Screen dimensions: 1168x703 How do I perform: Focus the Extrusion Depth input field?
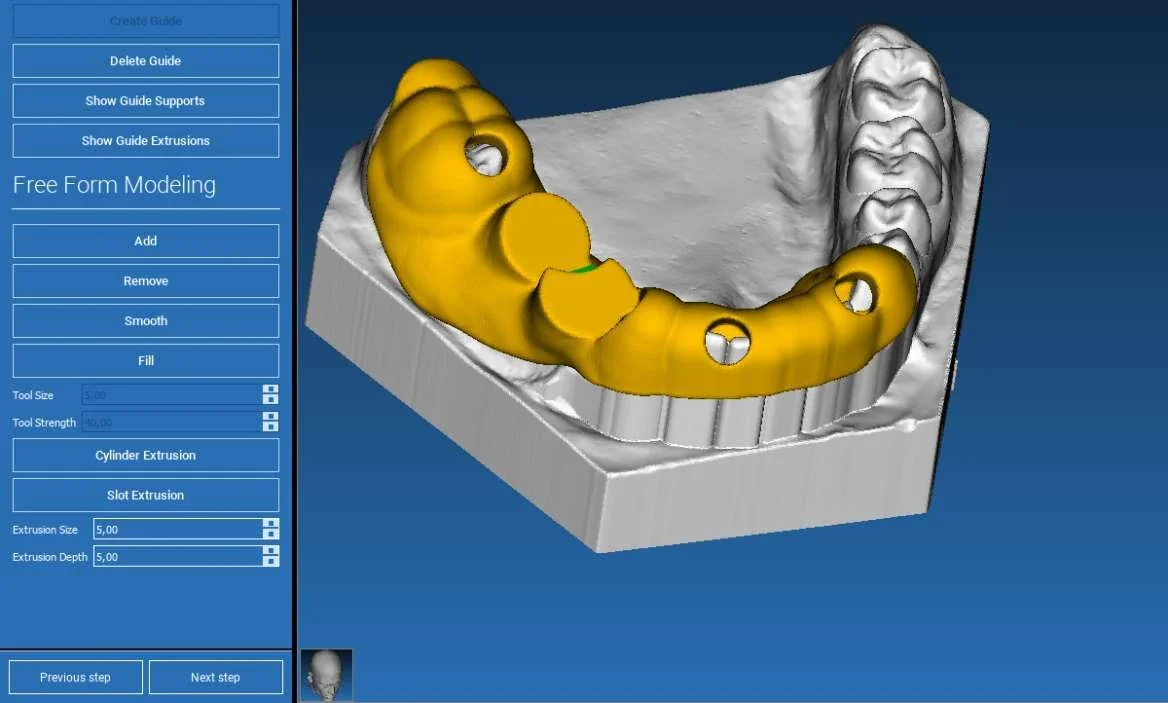tap(178, 556)
